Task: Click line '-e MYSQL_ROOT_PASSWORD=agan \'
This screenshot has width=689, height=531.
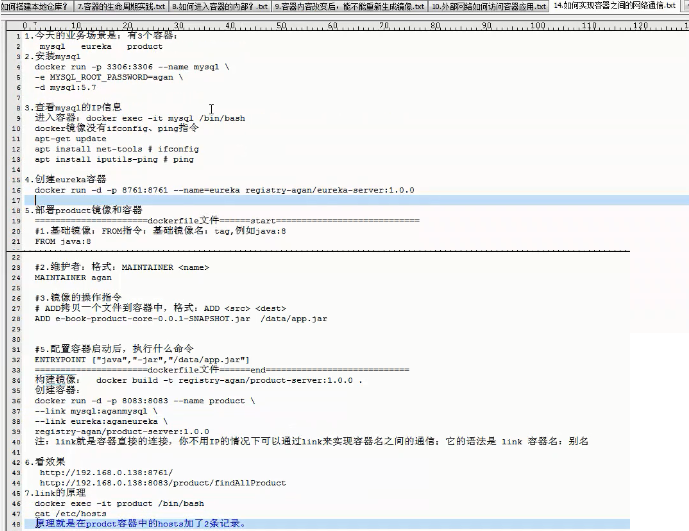Action: pos(109,77)
